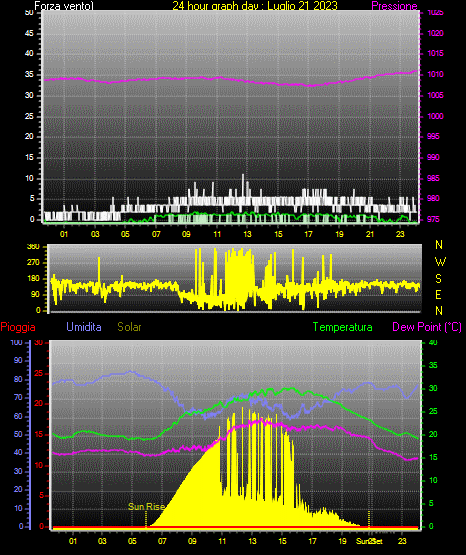
Task: Click wind force axis value "40"
Action: [29, 53]
